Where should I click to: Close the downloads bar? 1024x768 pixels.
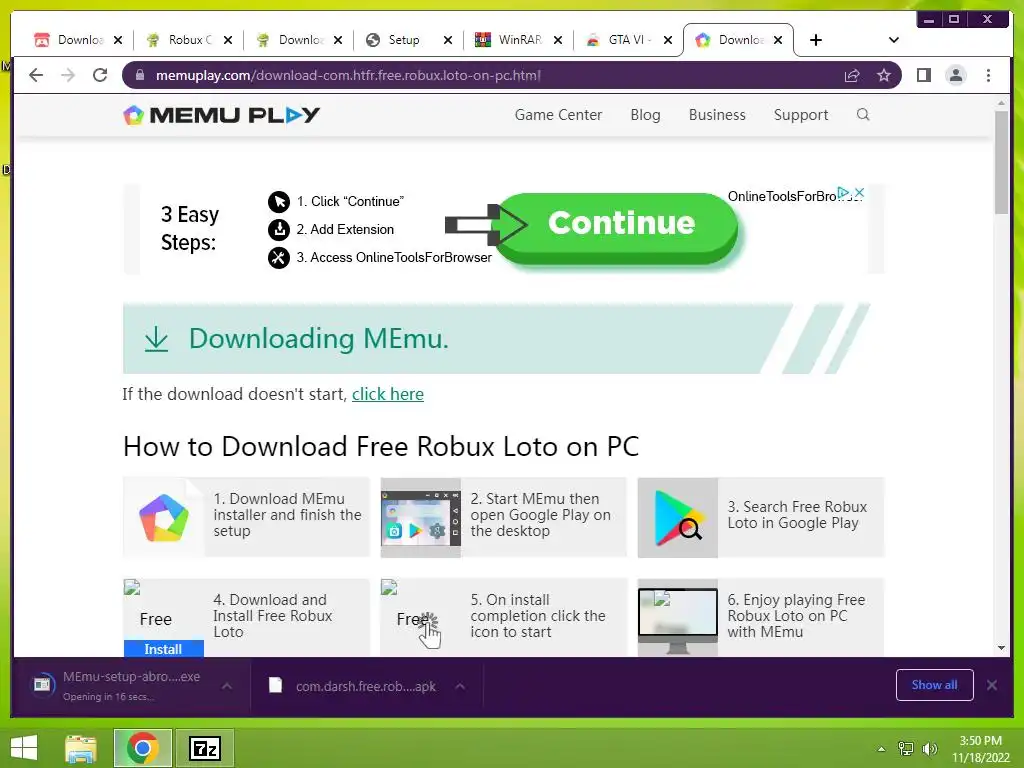(x=991, y=684)
